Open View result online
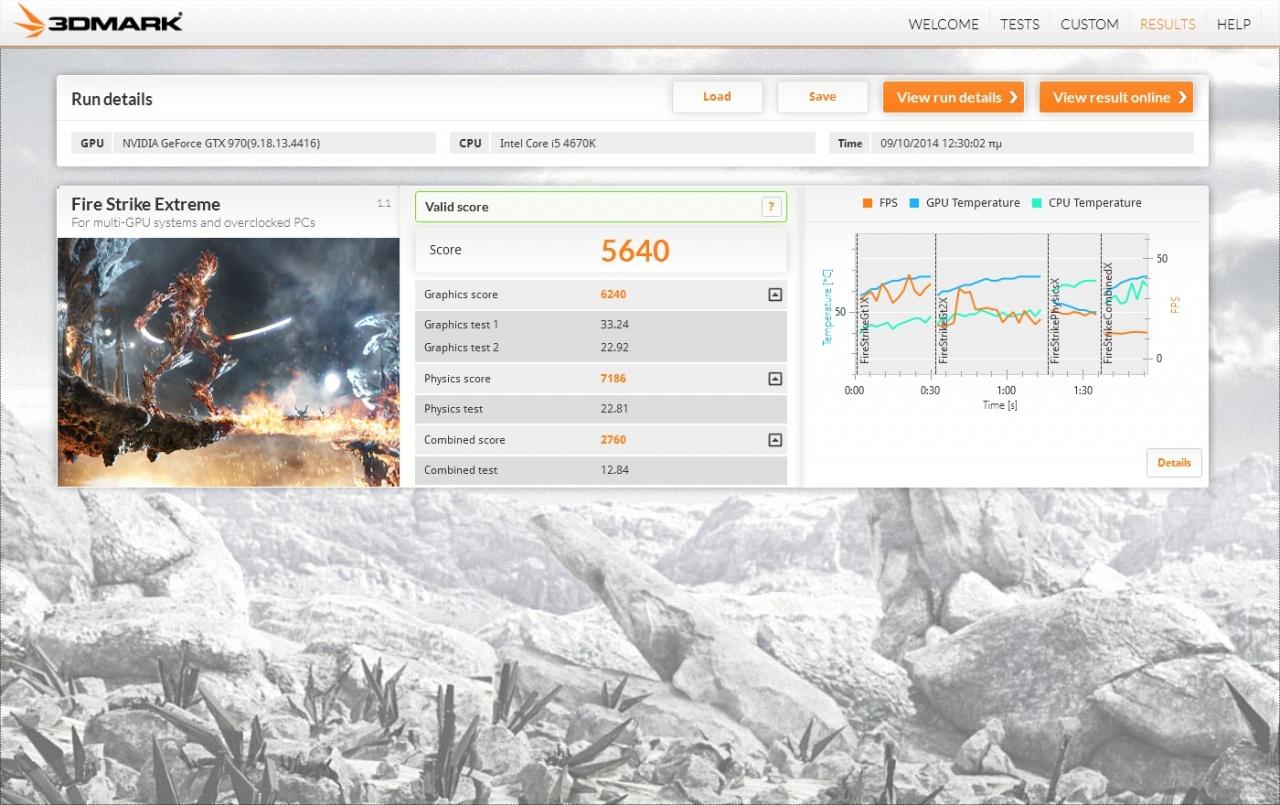 [x=1116, y=97]
